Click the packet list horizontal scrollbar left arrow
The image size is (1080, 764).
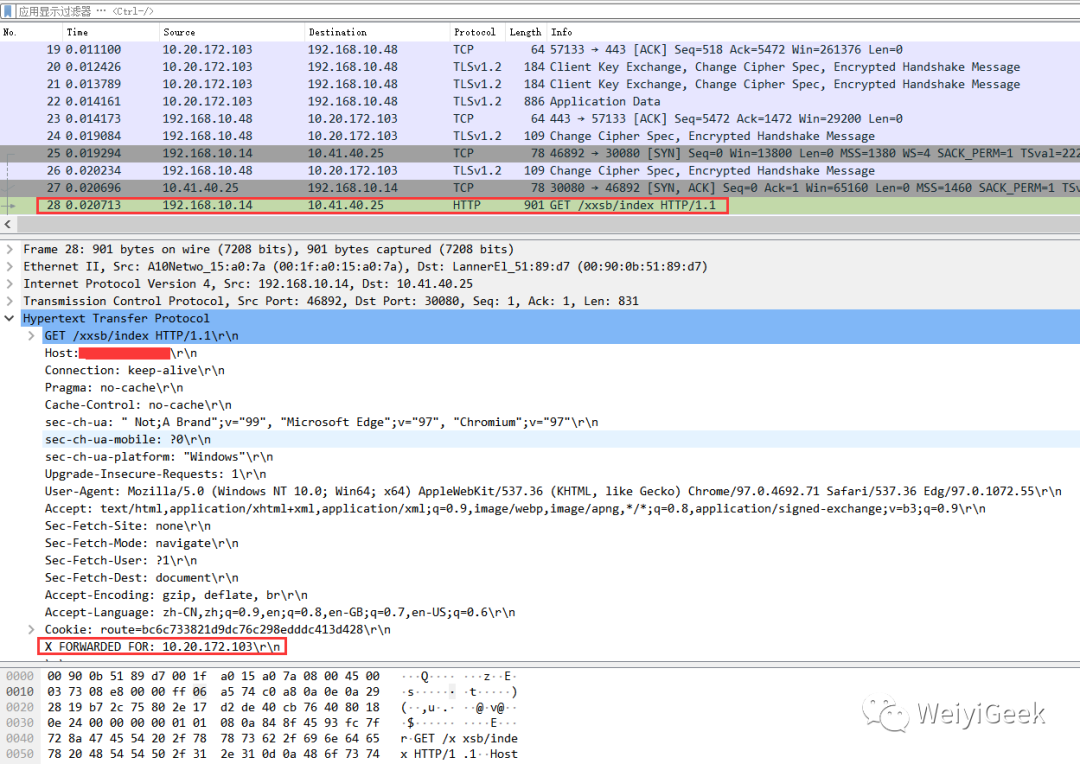tap(8, 225)
